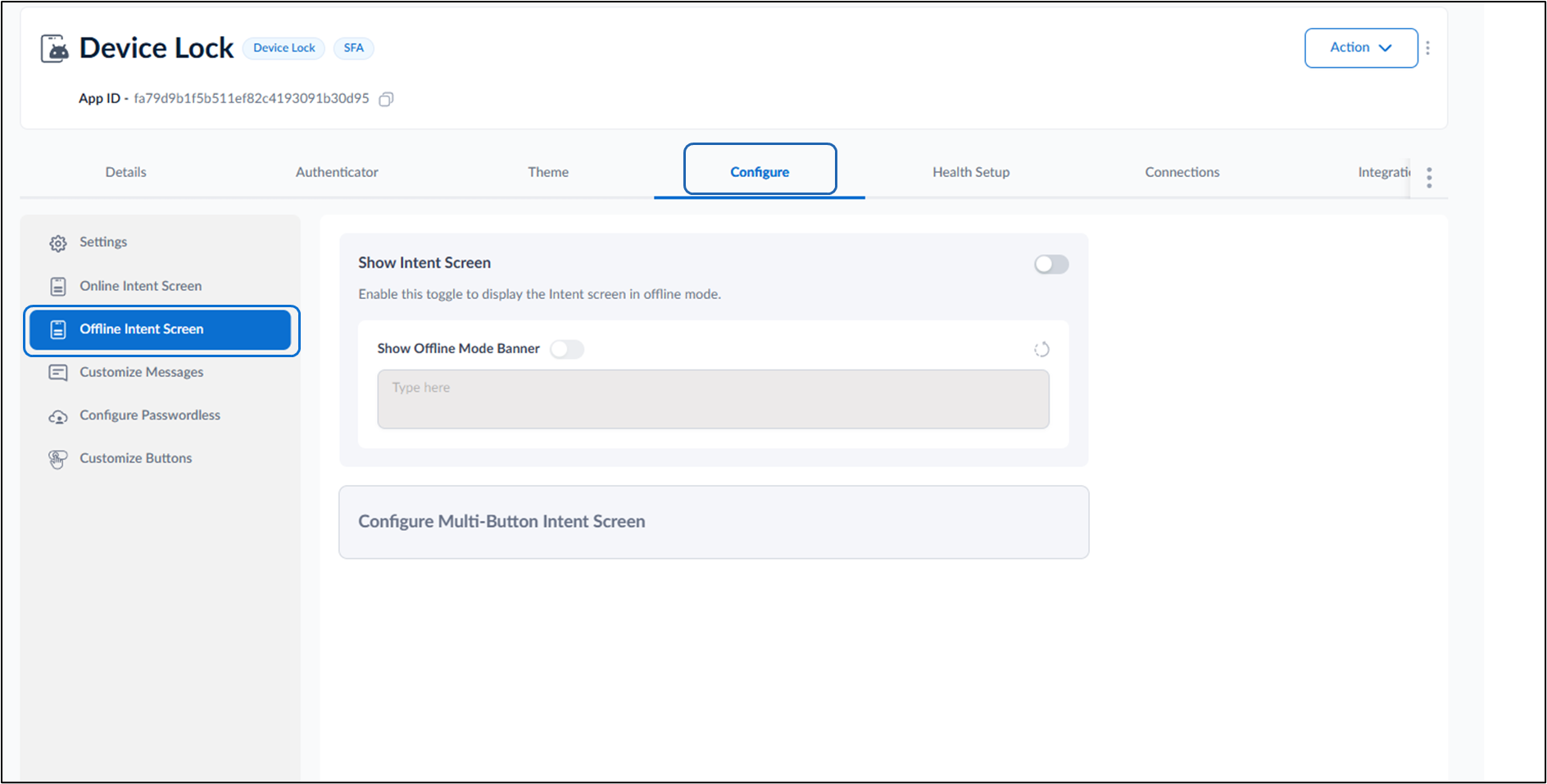Click the Show Intent Screen heading

tap(424, 263)
